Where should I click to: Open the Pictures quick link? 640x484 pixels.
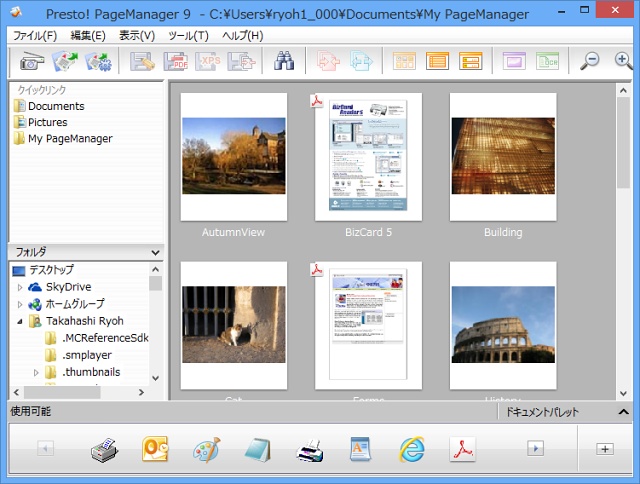tap(40, 122)
